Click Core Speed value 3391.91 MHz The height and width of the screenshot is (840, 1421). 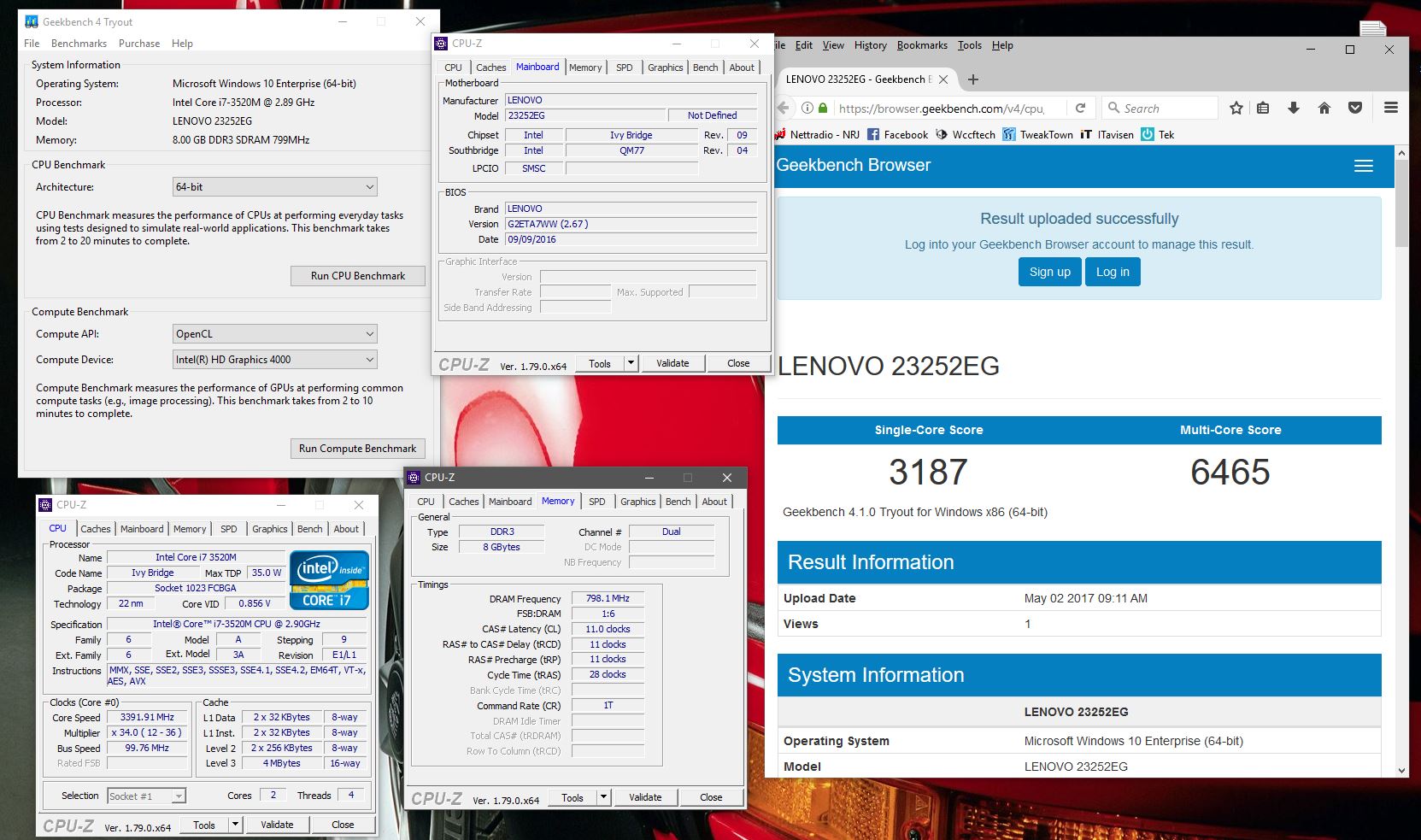coord(149,717)
